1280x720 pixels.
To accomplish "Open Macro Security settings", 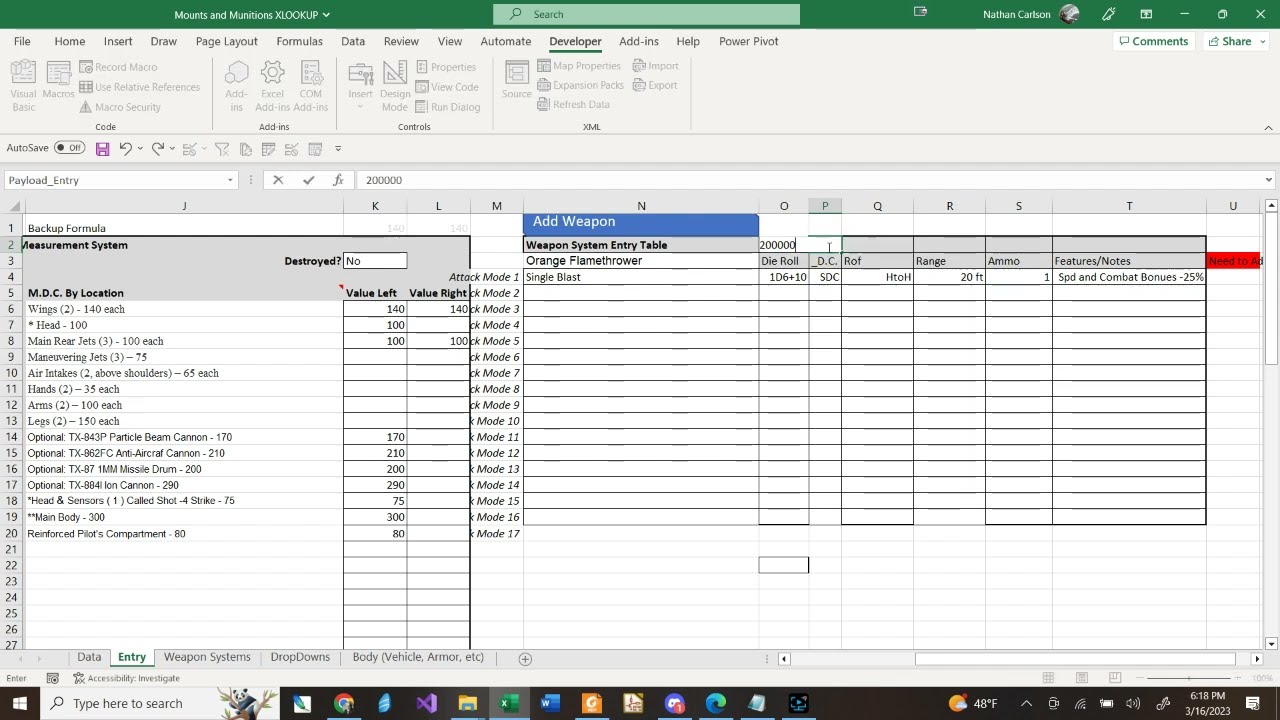I will 120,107.
